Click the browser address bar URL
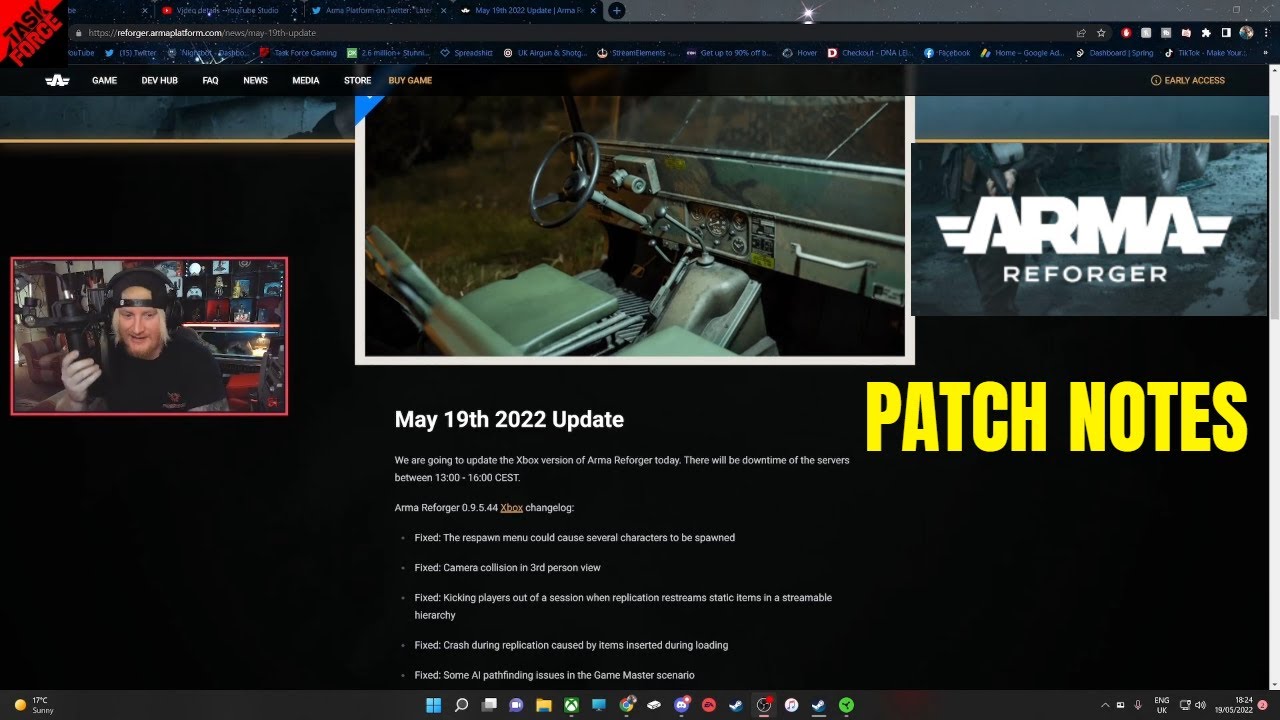1280x720 pixels. tap(202, 33)
